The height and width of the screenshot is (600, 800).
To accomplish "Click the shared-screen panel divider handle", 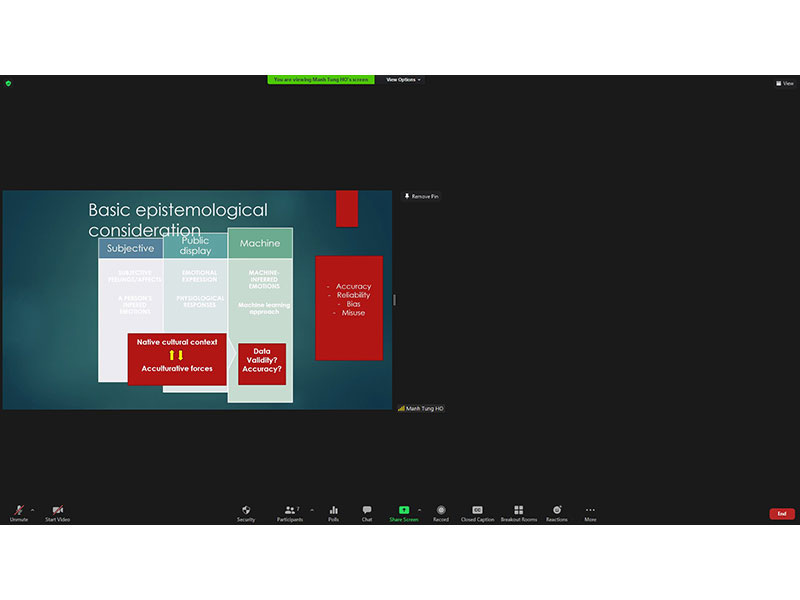I will [x=395, y=300].
